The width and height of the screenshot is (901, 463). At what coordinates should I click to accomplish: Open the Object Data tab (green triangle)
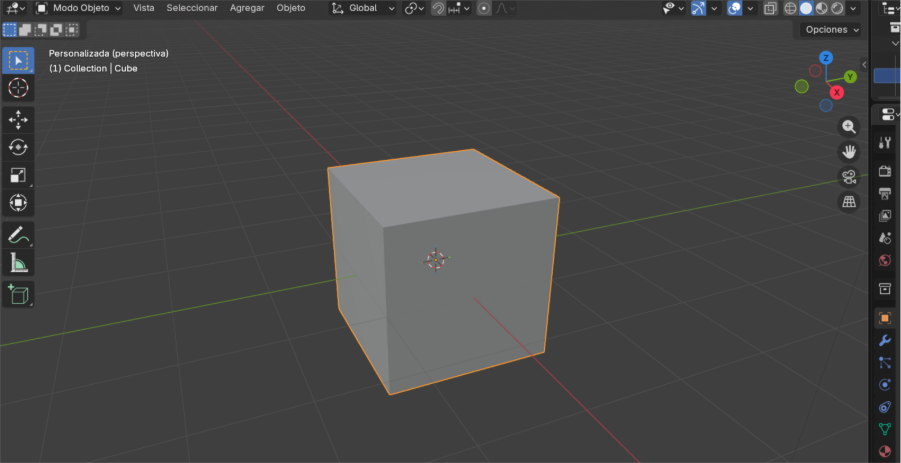point(885,429)
